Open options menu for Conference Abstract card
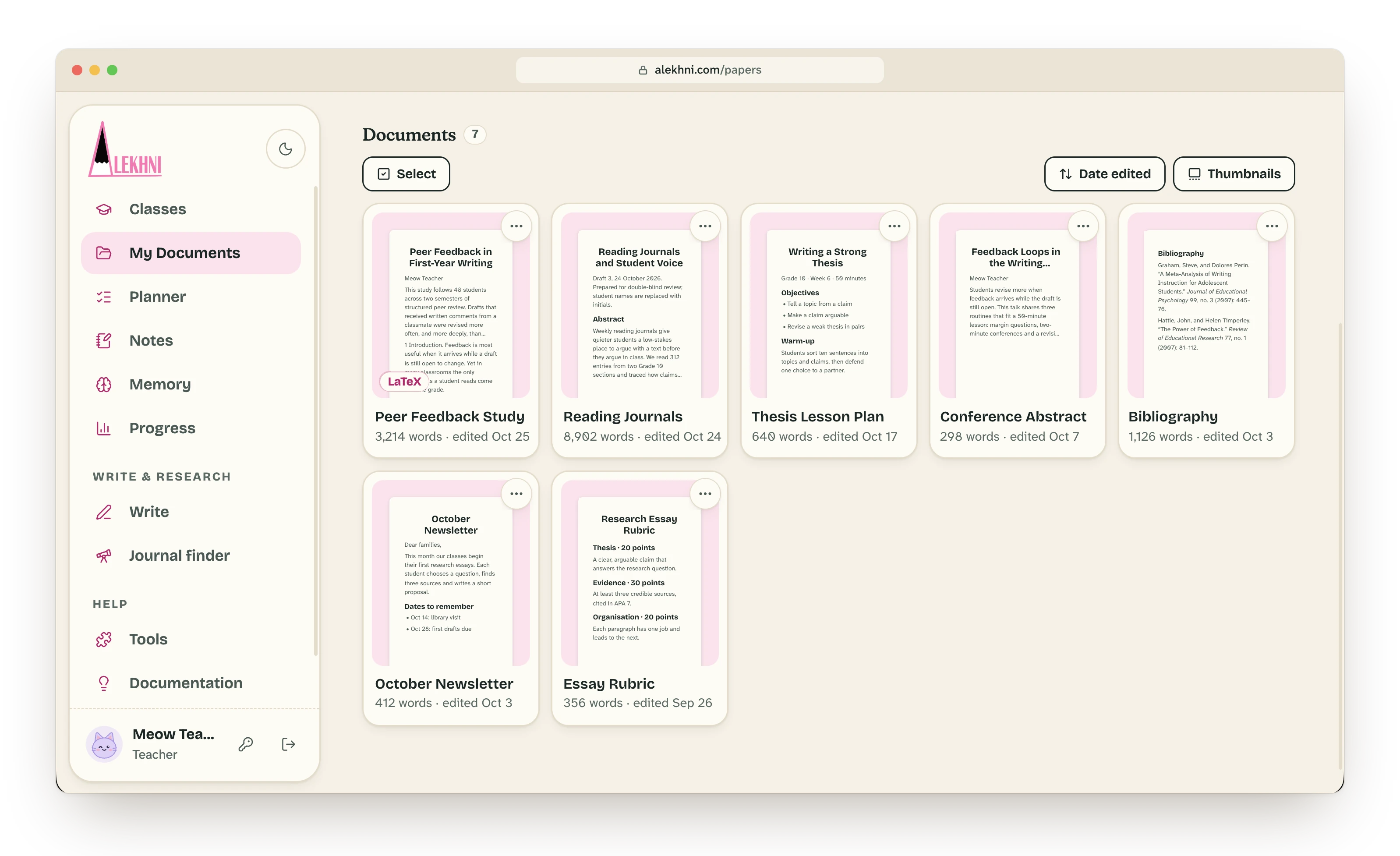Screen dimensions: 1400x856 coord(1083,226)
